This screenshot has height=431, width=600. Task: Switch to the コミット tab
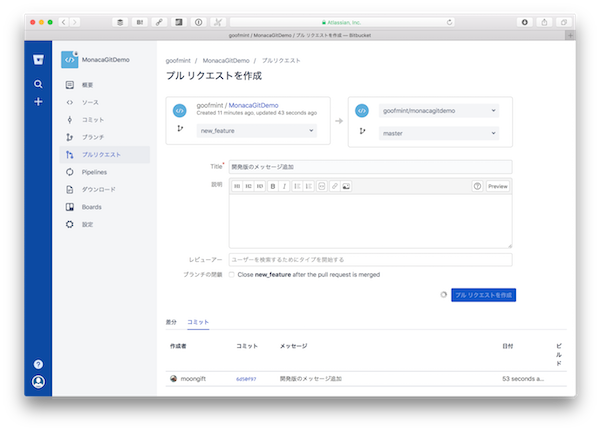point(198,322)
